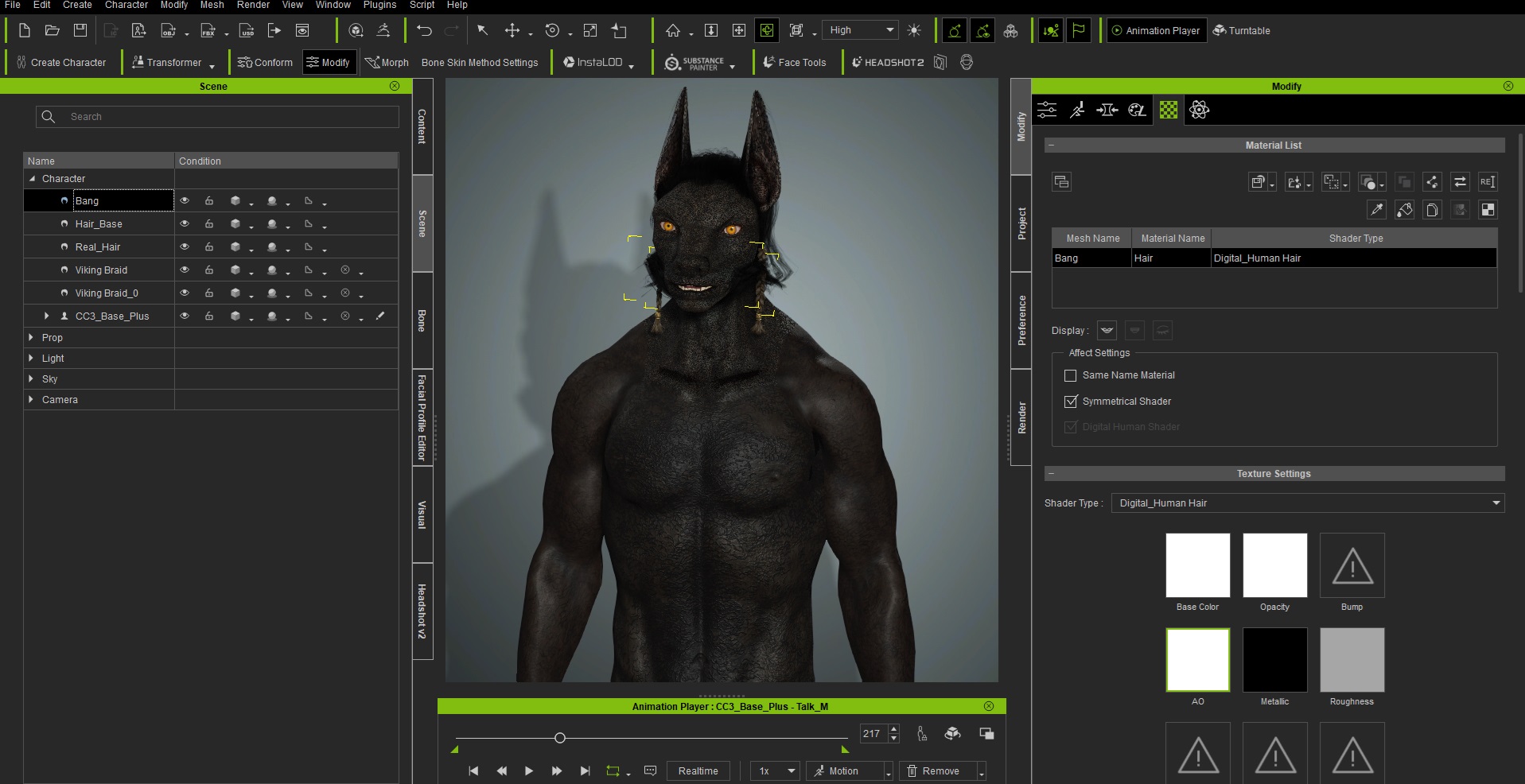
Task: Open the Morph tool
Action: [387, 62]
